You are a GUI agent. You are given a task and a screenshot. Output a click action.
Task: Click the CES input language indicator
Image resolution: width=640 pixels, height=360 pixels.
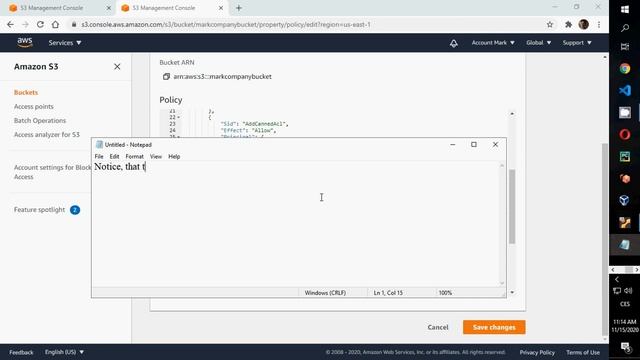coord(624,304)
